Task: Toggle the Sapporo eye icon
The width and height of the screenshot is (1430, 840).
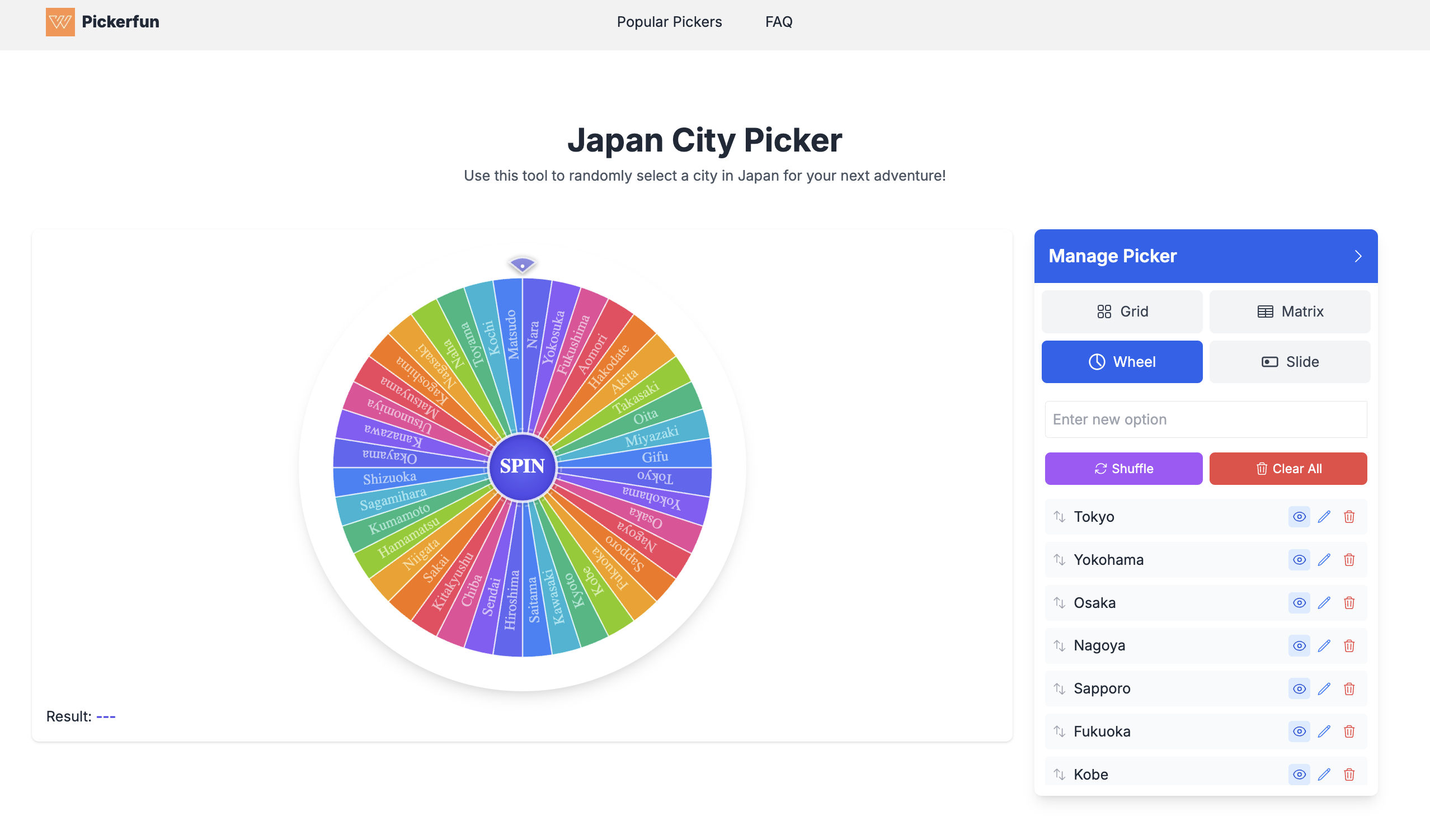Action: 1299,688
